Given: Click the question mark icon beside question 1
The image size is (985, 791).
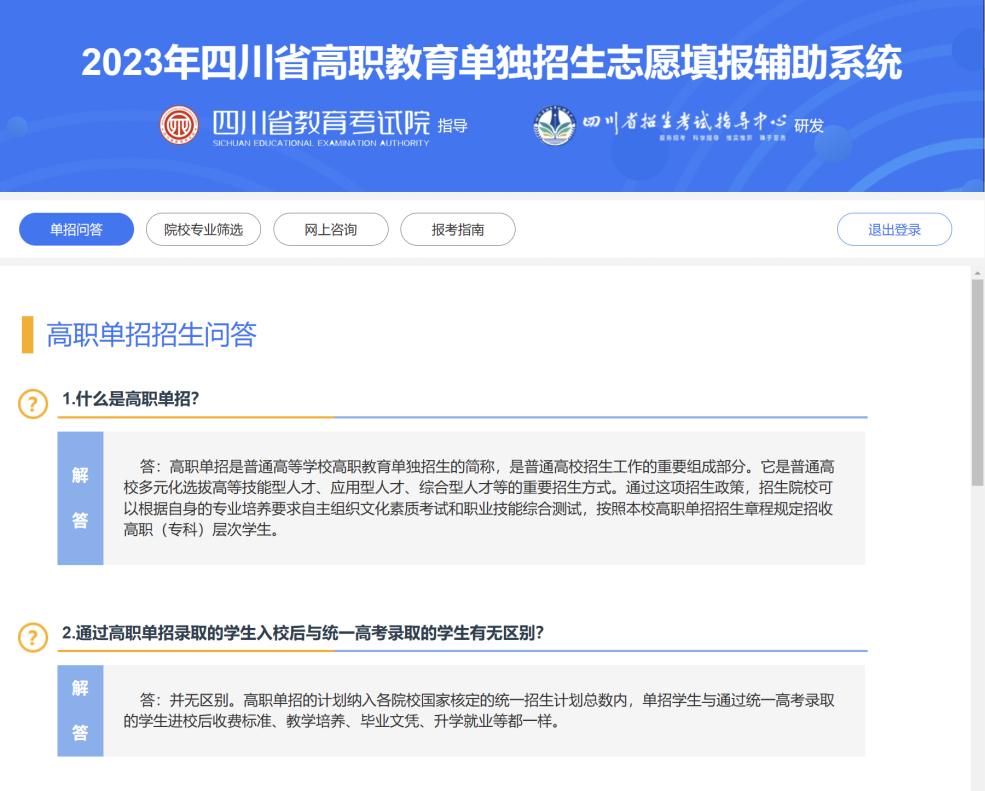Looking at the screenshot, I should (33, 404).
